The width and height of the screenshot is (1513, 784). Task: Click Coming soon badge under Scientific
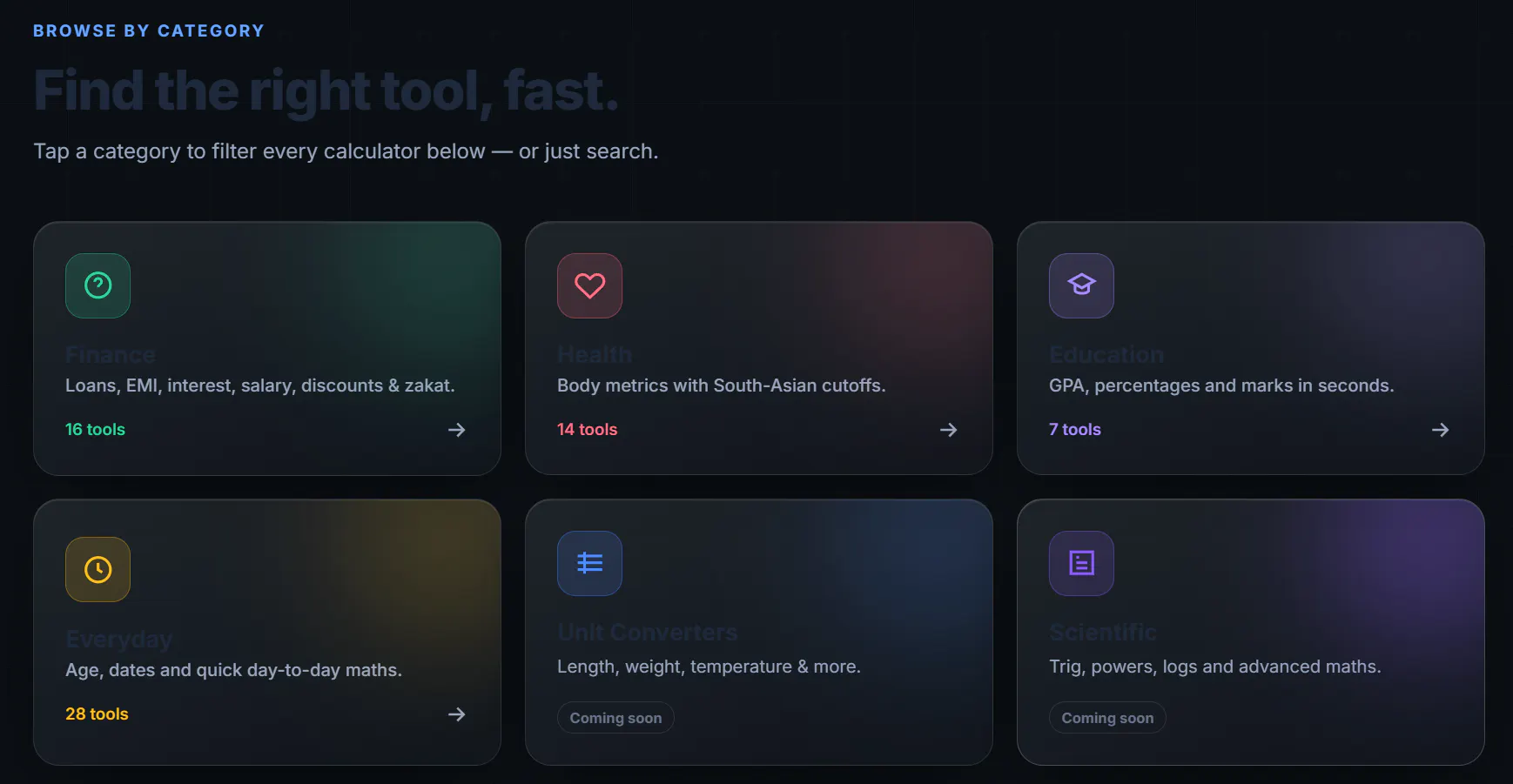[x=1107, y=718]
